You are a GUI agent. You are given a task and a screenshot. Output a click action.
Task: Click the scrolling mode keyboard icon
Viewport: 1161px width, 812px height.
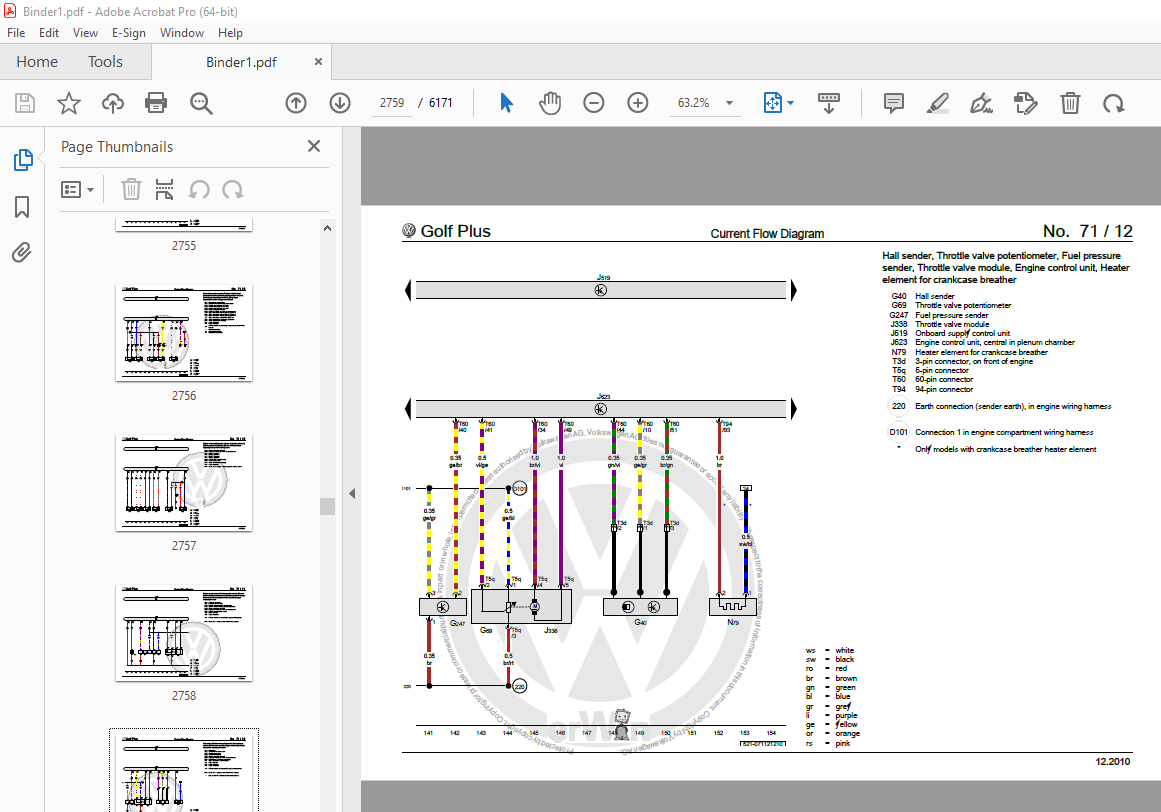829,103
